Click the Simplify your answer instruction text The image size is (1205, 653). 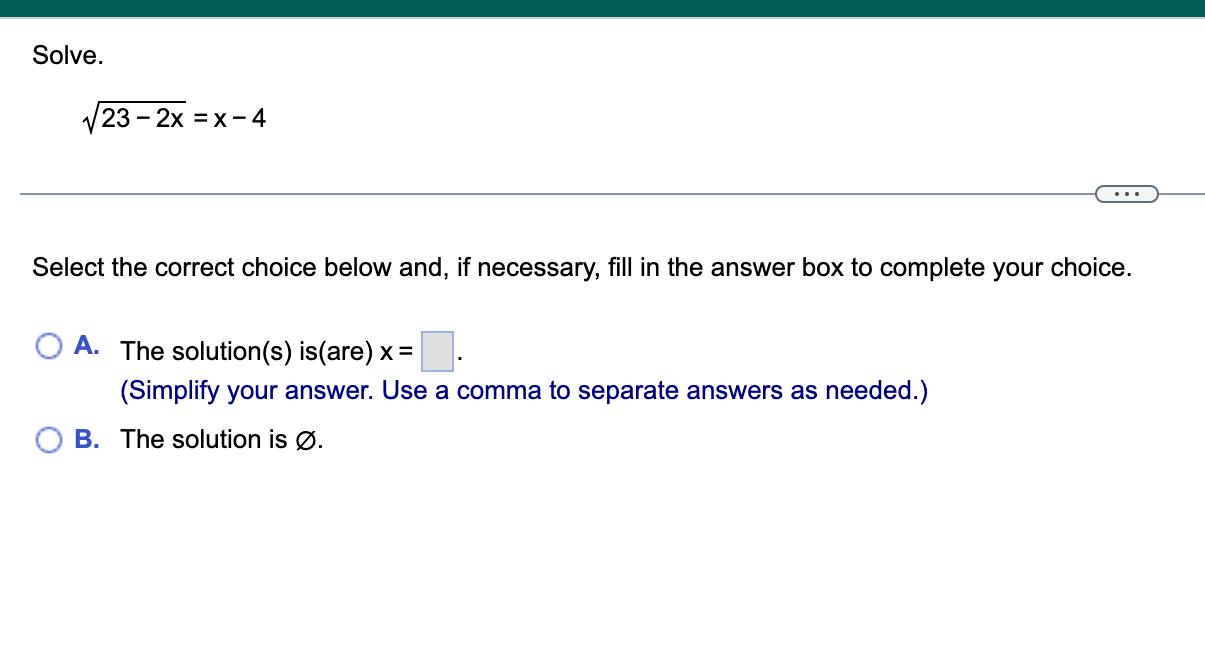coord(525,390)
